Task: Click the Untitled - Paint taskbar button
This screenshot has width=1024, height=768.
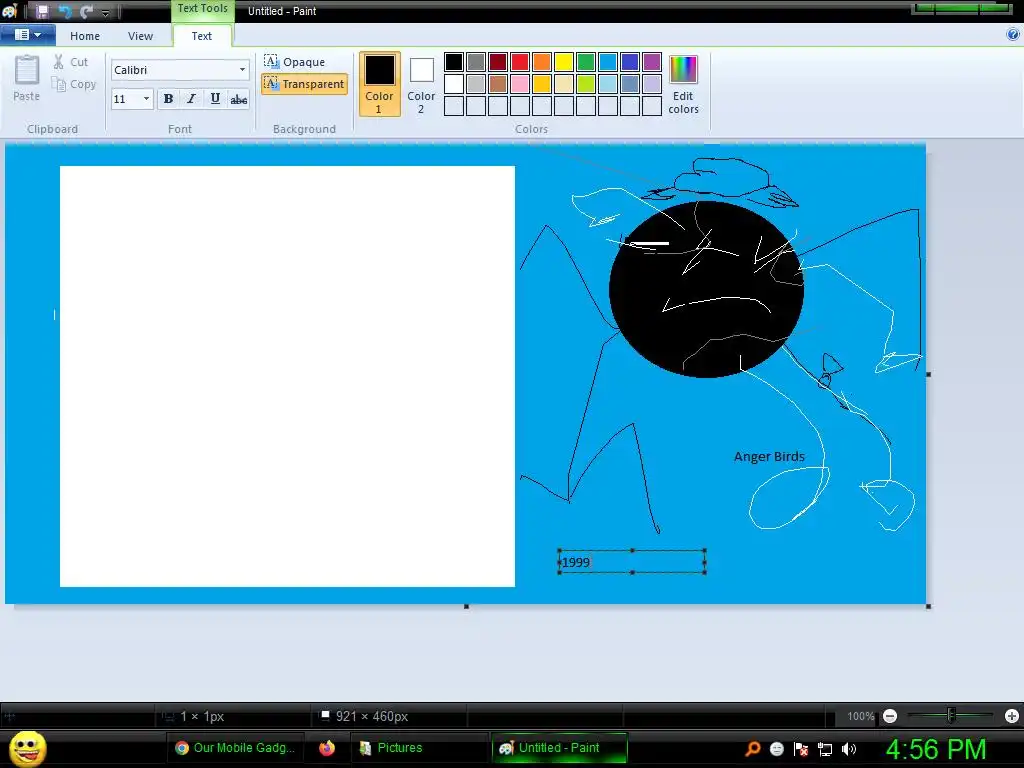Action: [559, 748]
